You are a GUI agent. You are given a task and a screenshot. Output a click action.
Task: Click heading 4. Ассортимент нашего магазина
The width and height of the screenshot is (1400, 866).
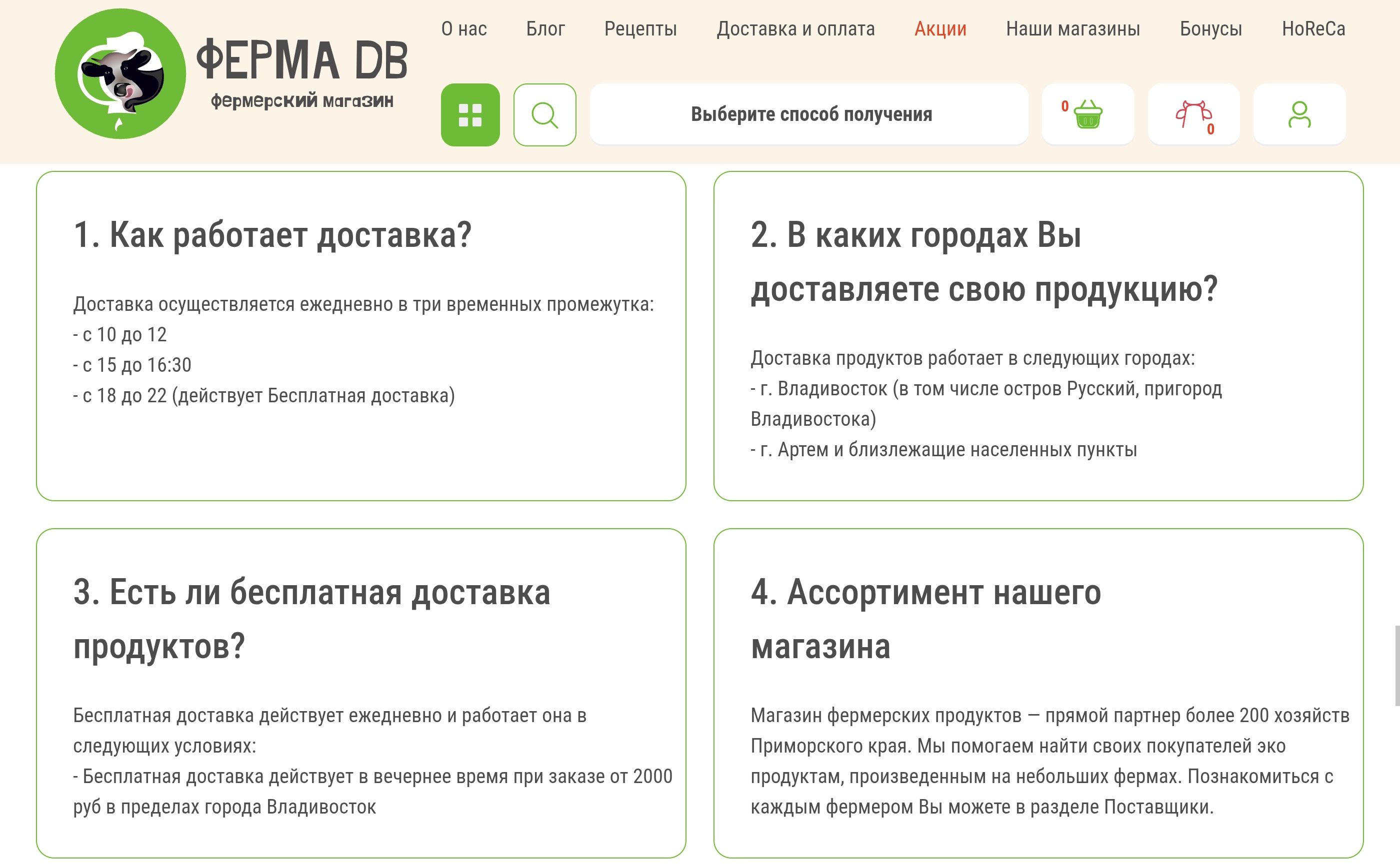pyautogui.click(x=925, y=619)
